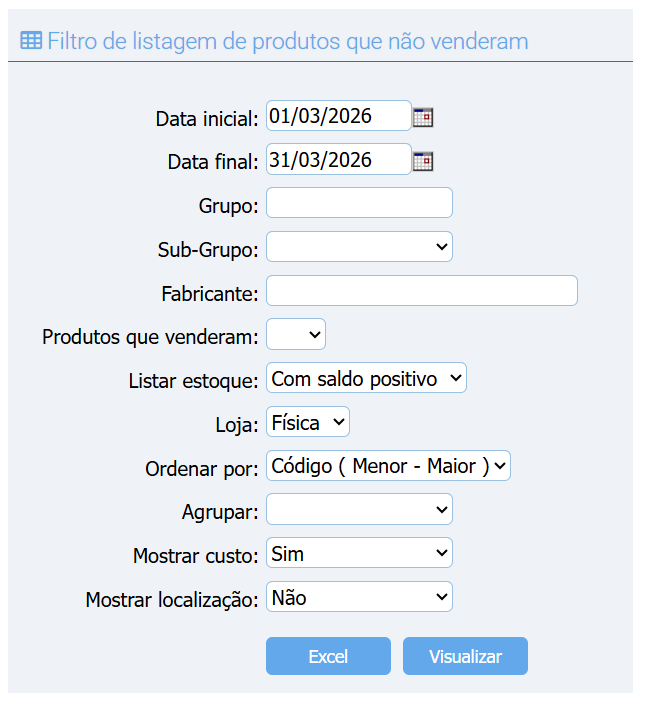Open the Loja dropdown set to Física
Viewport: 646px width, 722px height.
[308, 422]
